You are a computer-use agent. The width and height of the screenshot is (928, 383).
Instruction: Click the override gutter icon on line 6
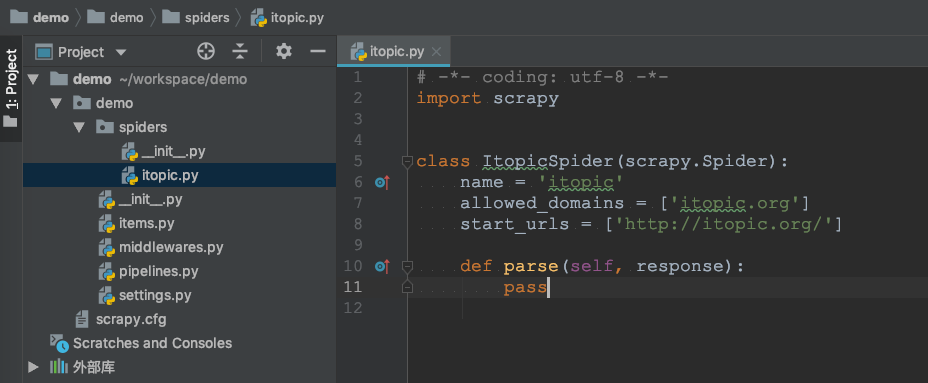click(x=383, y=183)
